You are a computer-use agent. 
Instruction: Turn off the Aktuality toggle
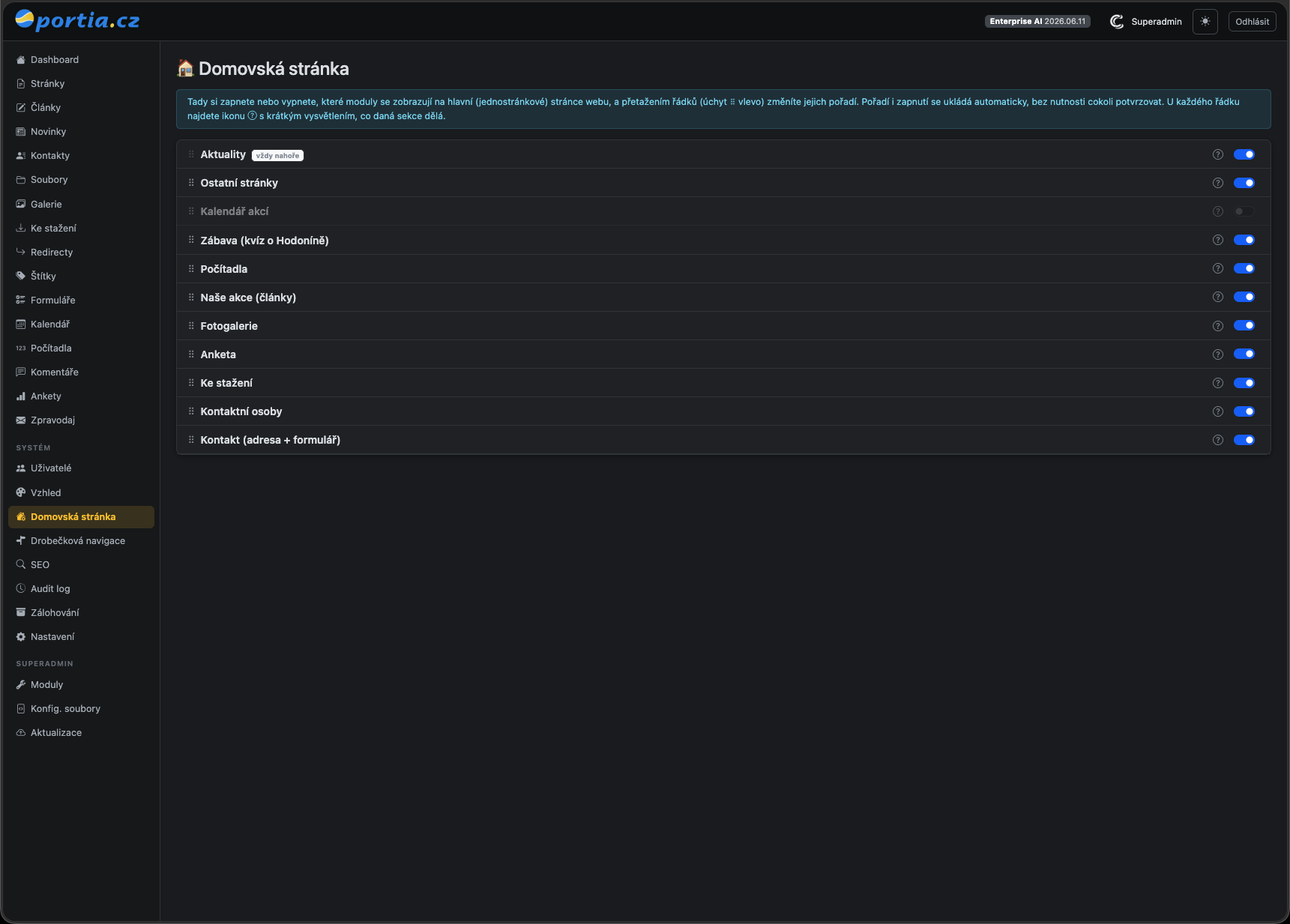(x=1244, y=154)
